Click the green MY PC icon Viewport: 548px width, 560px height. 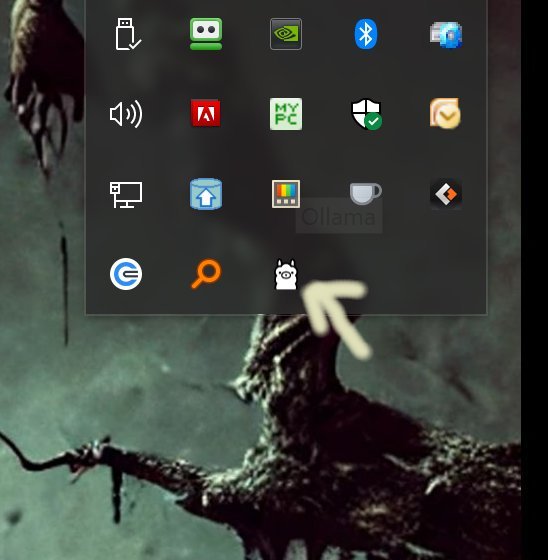point(286,114)
